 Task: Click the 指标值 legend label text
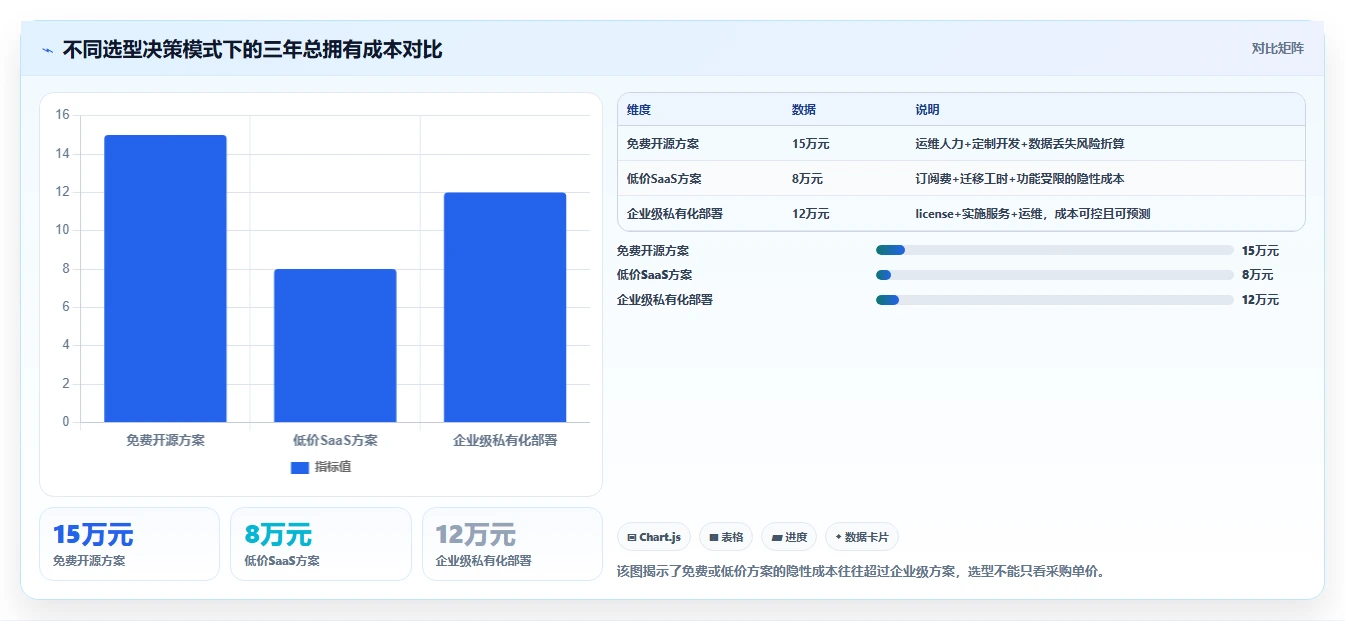pyautogui.click(x=333, y=467)
